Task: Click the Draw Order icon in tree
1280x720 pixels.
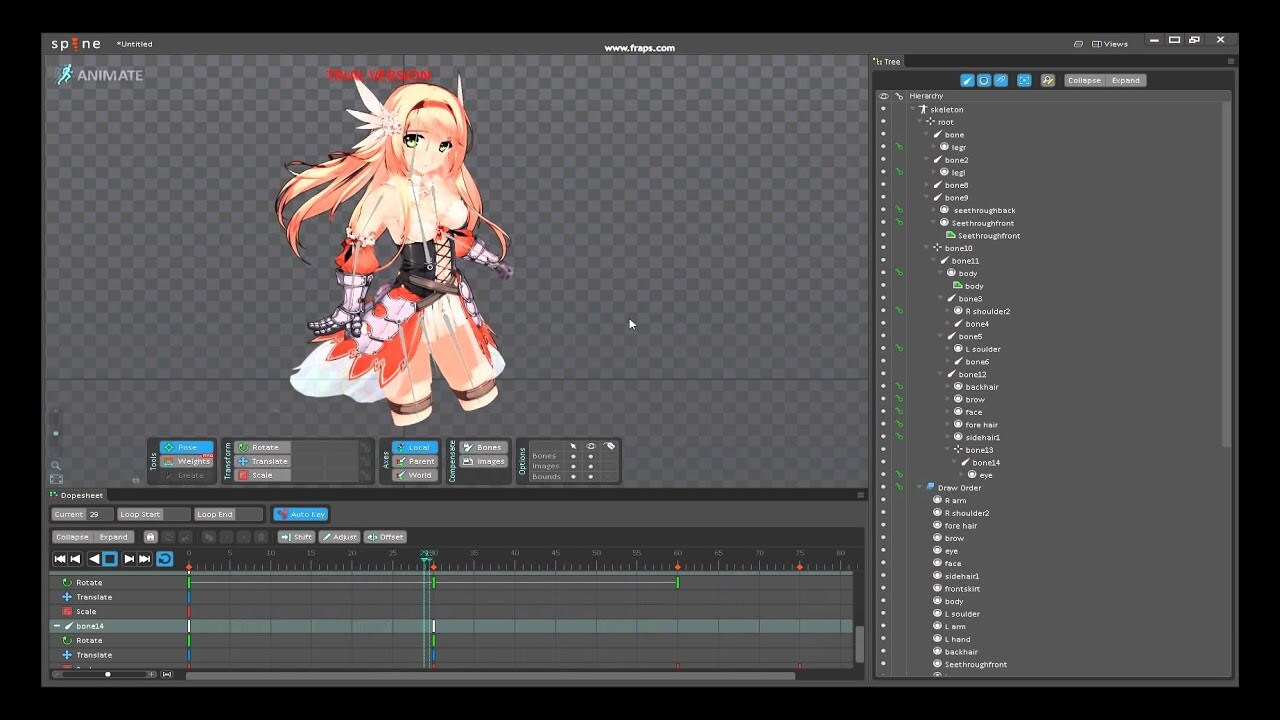Action: tap(930, 488)
